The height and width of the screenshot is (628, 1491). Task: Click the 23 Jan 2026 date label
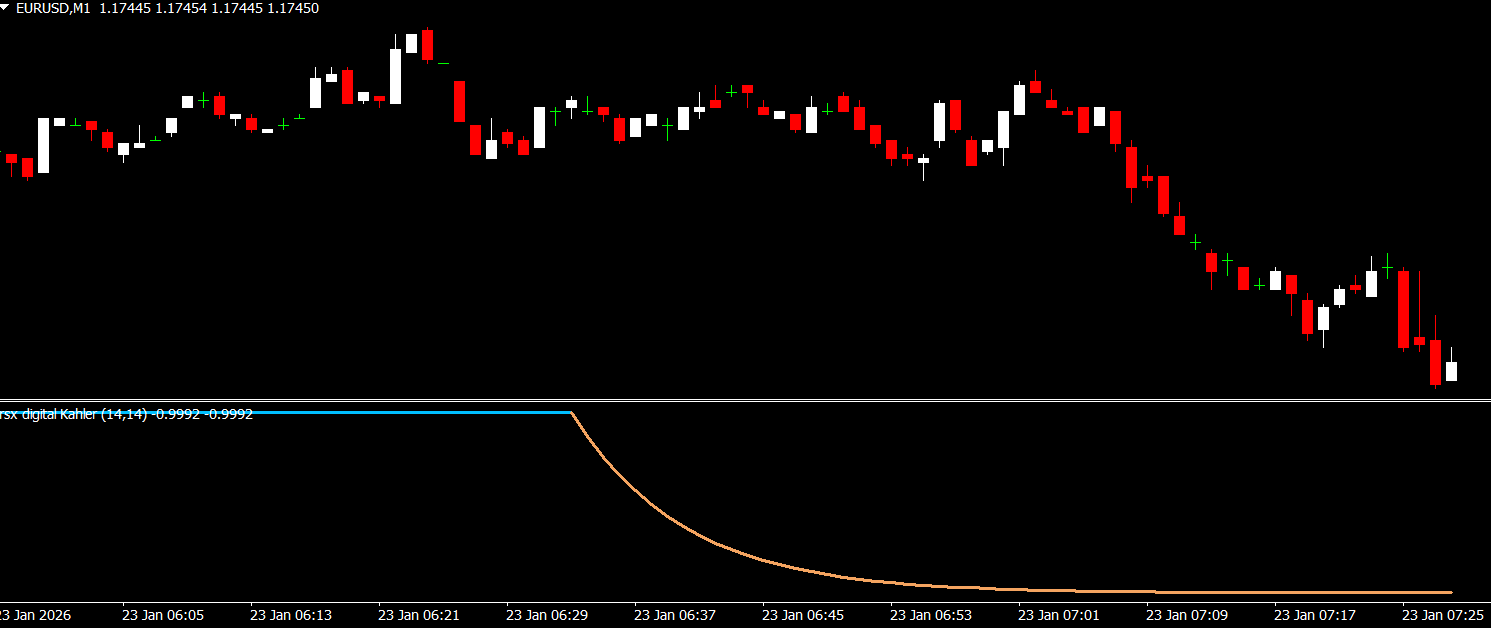pos(36,614)
